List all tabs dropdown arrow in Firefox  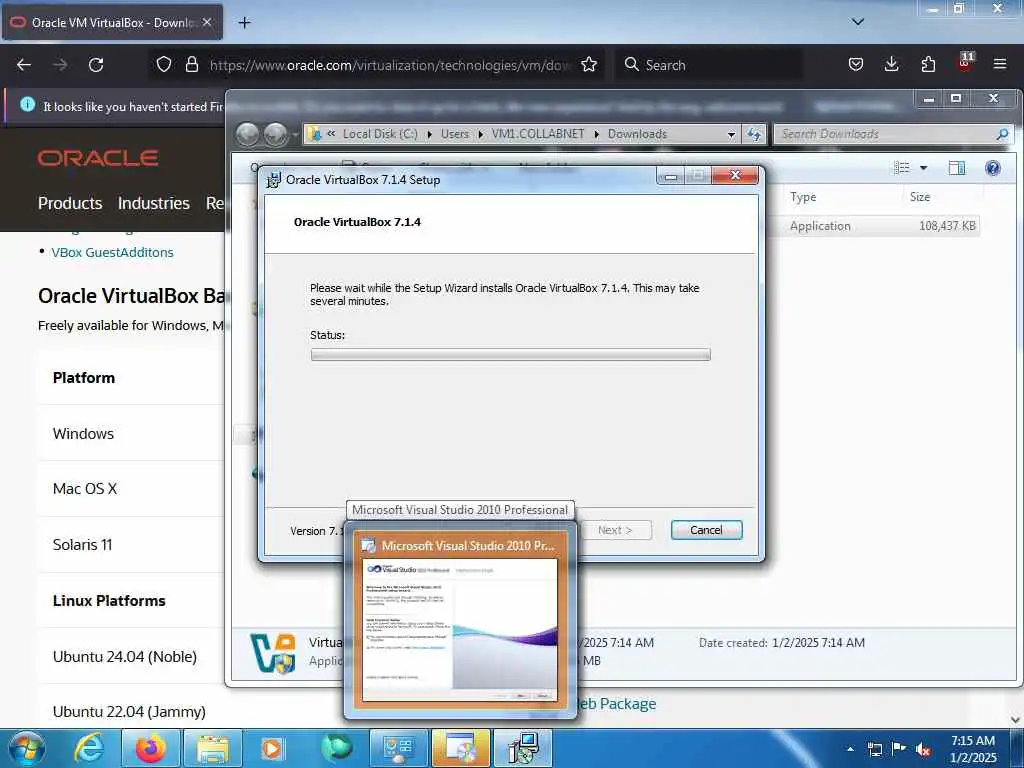[858, 22]
